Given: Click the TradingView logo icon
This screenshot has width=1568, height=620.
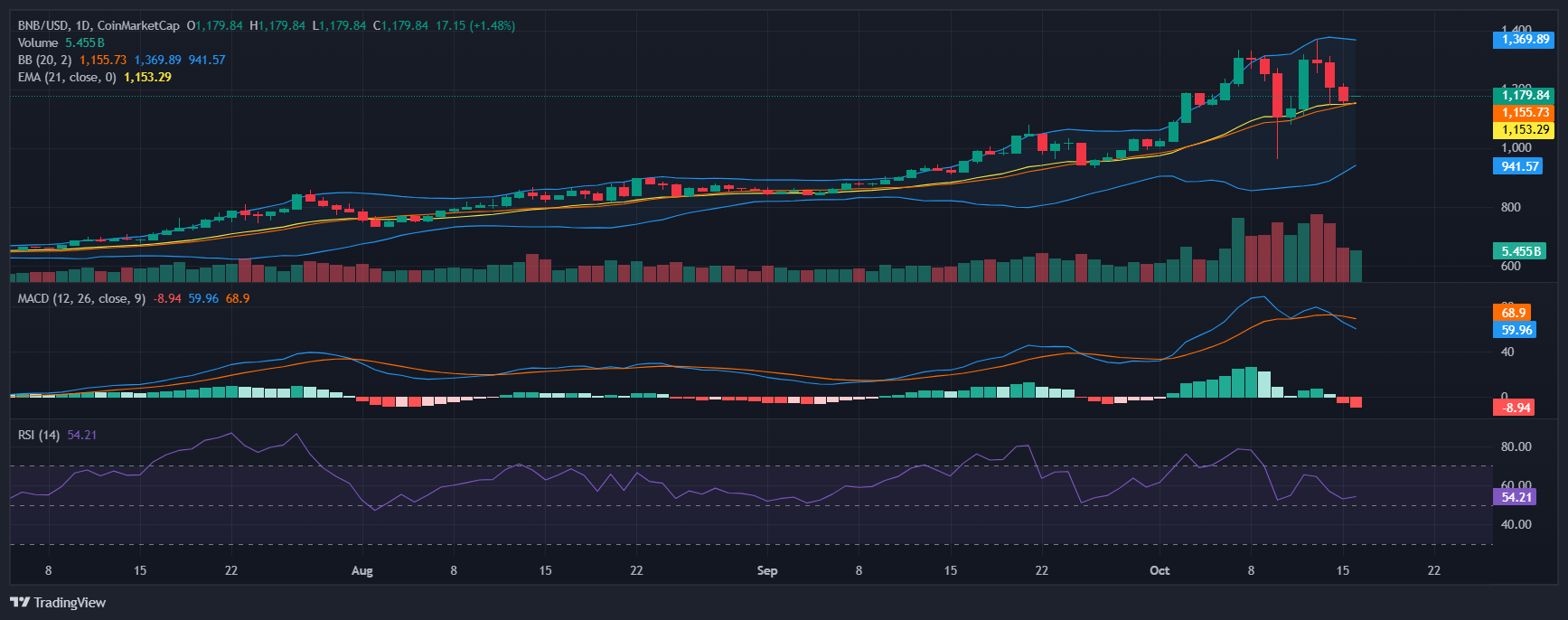Looking at the screenshot, I should click(19, 602).
